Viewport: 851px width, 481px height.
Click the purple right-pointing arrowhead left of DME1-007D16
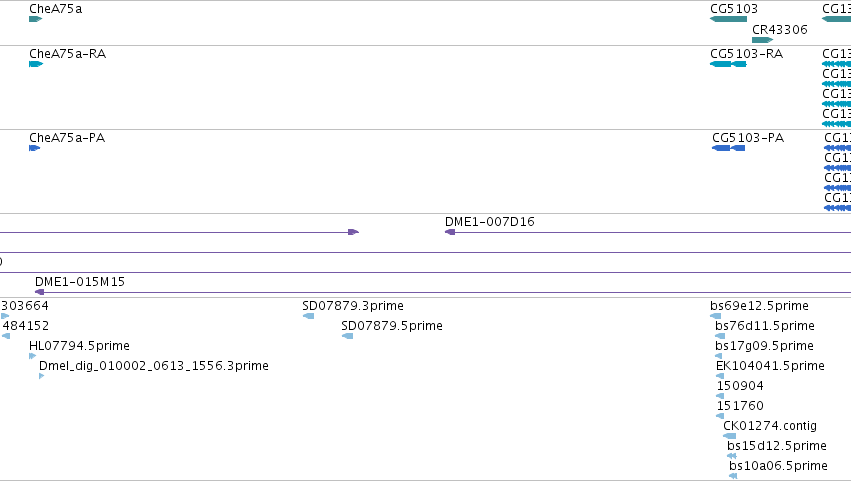click(x=353, y=232)
